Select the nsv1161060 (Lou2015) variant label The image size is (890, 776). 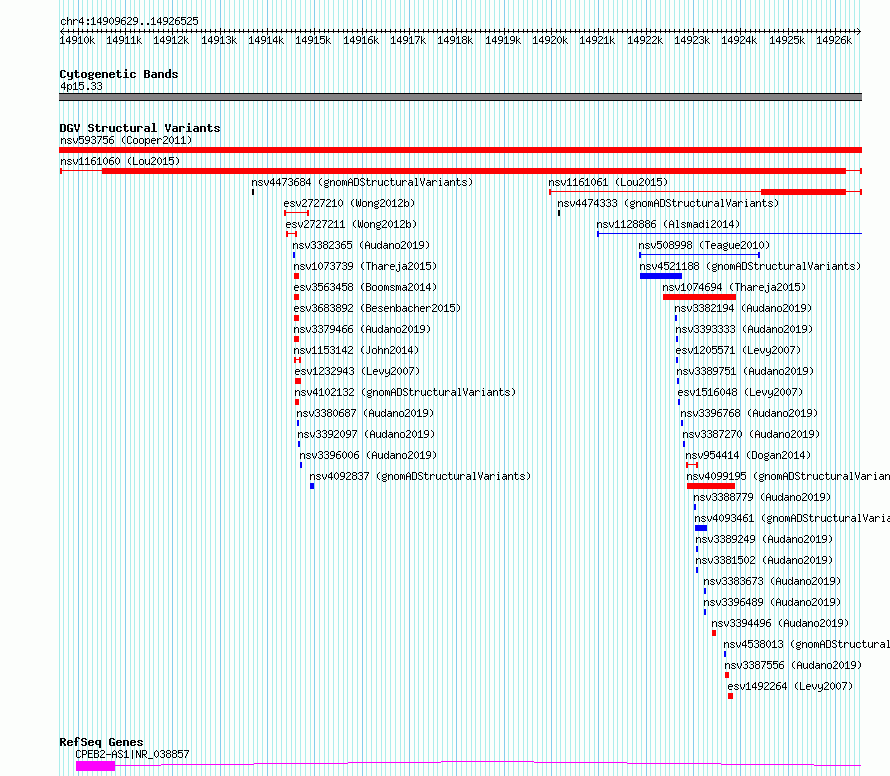(x=120, y=161)
